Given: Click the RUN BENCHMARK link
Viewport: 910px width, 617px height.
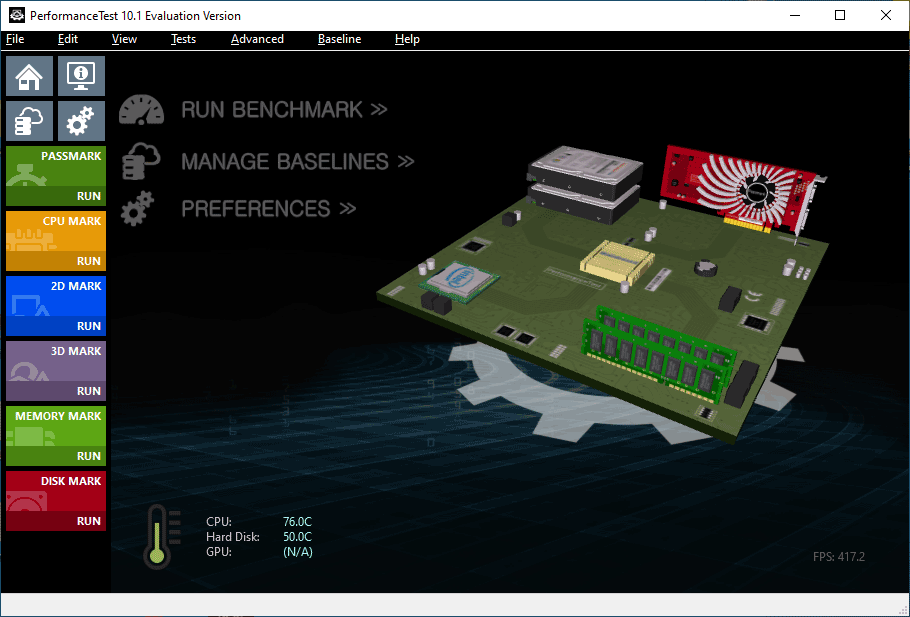Looking at the screenshot, I should coord(284,110).
